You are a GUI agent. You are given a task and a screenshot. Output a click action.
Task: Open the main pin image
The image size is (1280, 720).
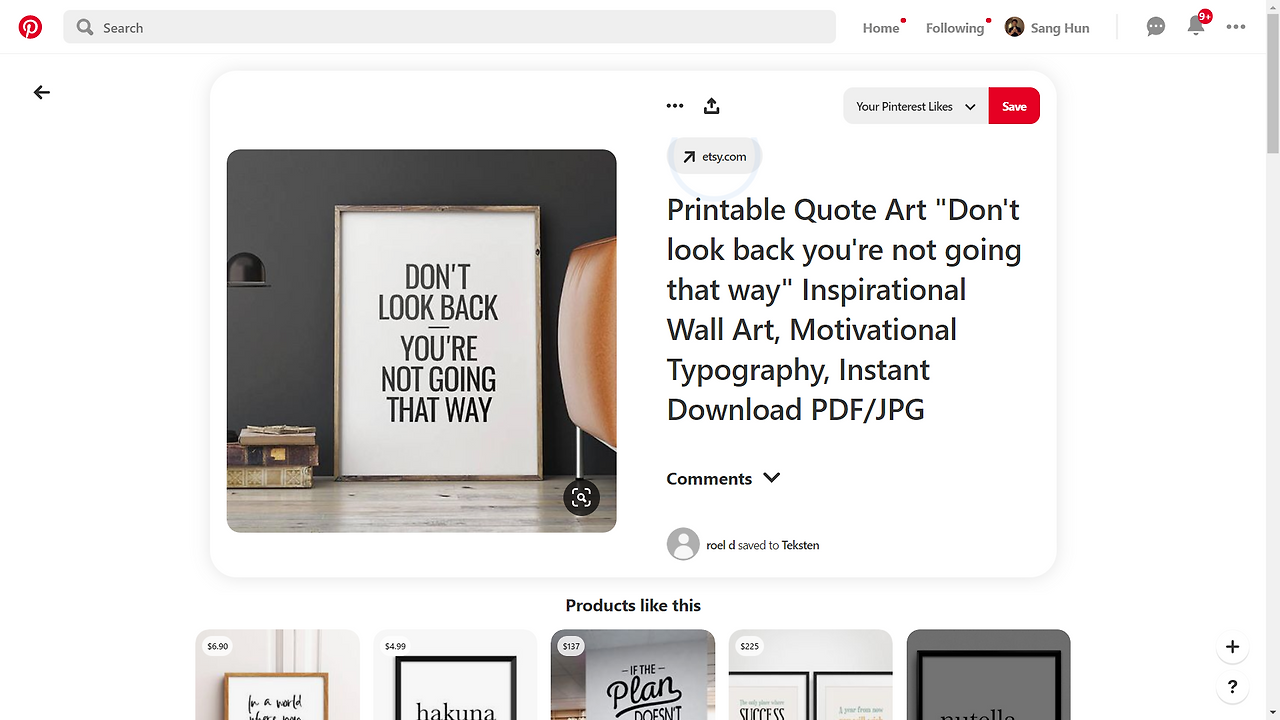tap(421, 341)
